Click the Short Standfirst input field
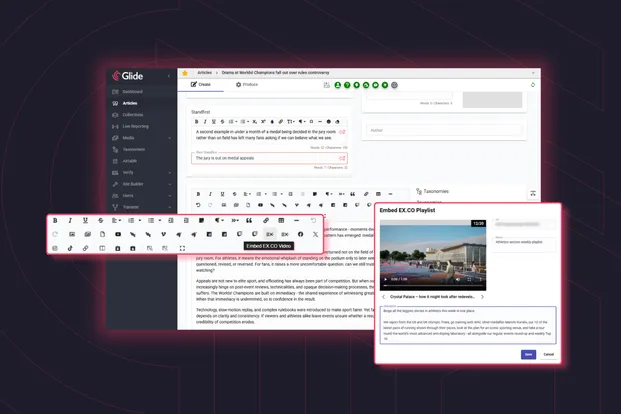Screen dimensions: 621x414 (x=269, y=158)
